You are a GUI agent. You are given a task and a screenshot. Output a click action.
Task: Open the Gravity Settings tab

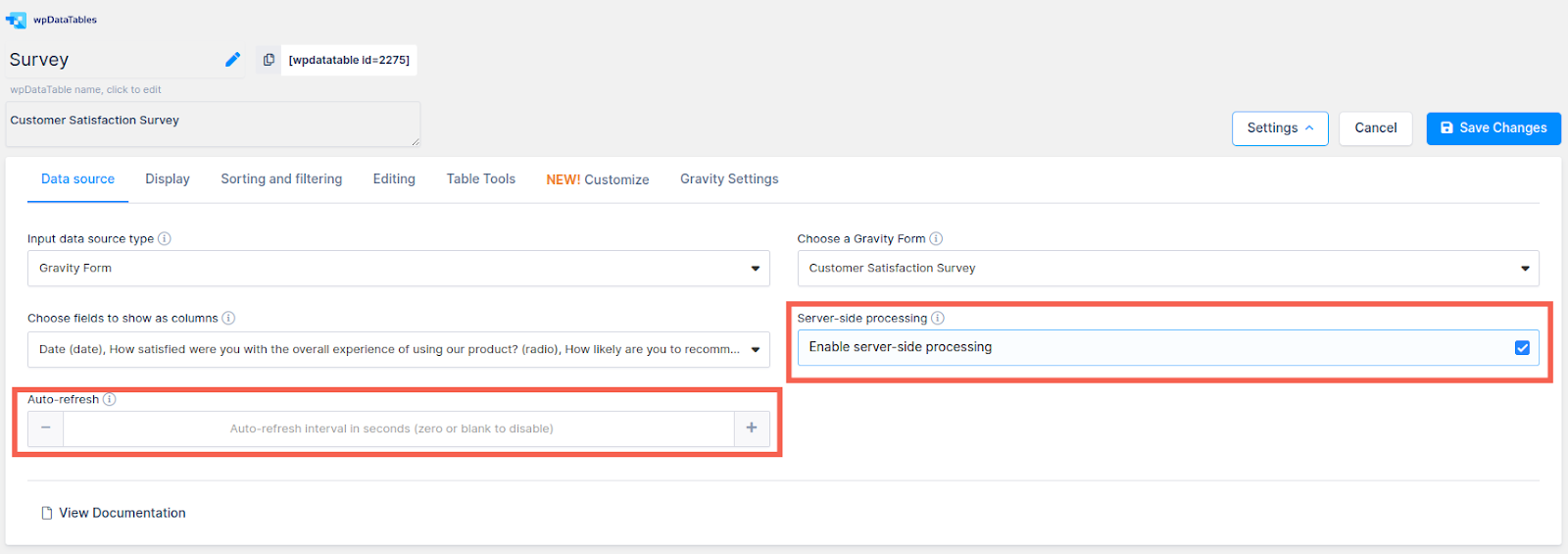click(x=729, y=179)
